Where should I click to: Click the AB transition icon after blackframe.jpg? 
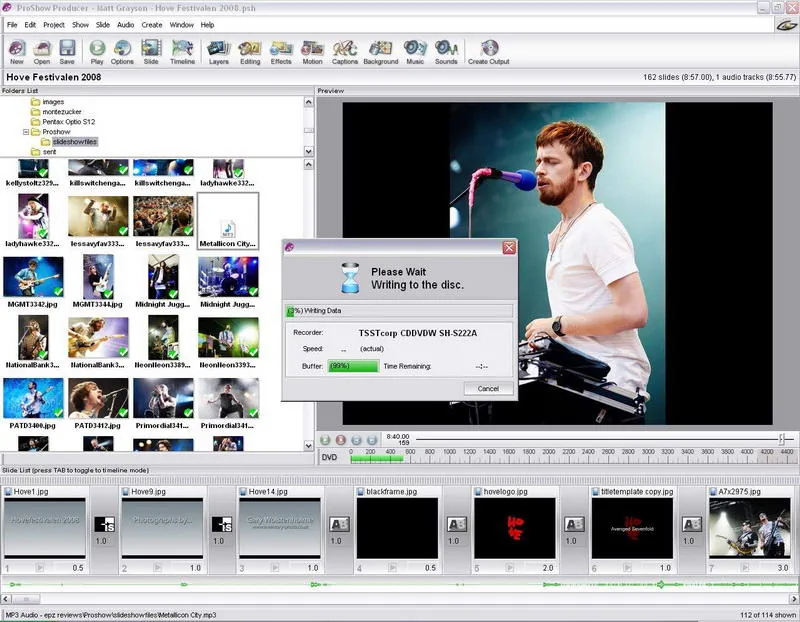(x=457, y=525)
